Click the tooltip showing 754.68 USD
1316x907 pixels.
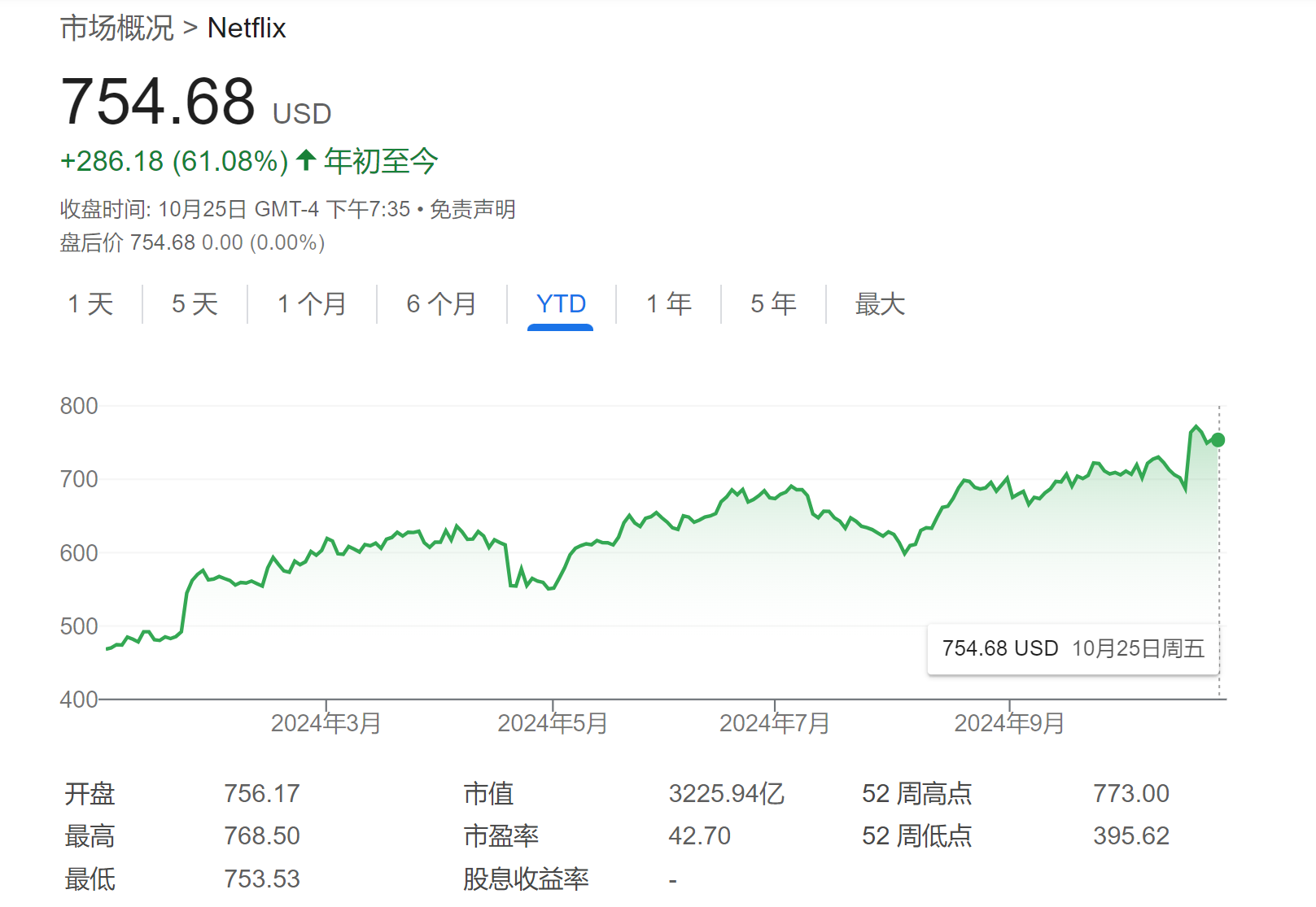(x=1073, y=648)
